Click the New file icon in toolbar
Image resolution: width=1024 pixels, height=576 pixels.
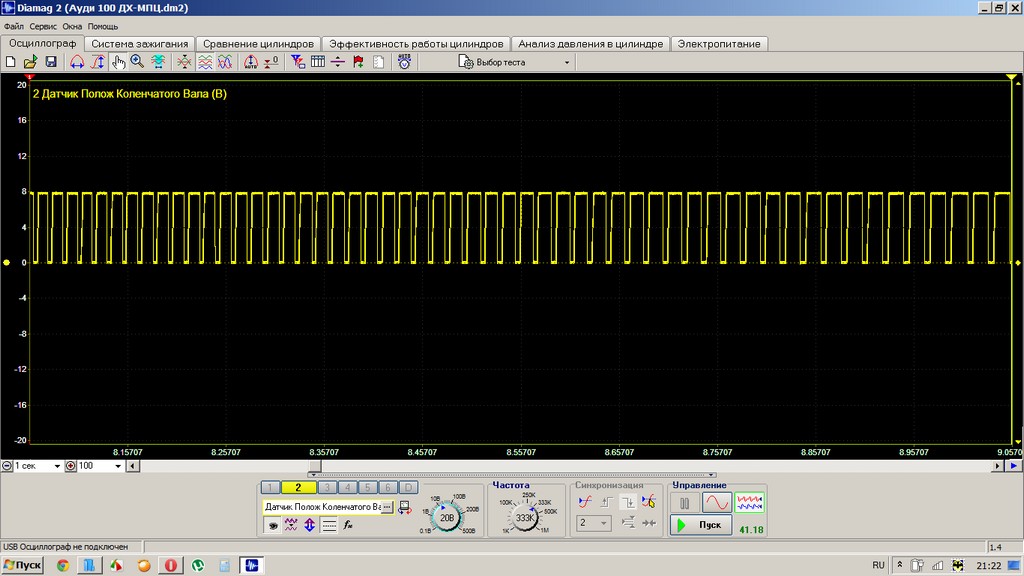click(10, 62)
